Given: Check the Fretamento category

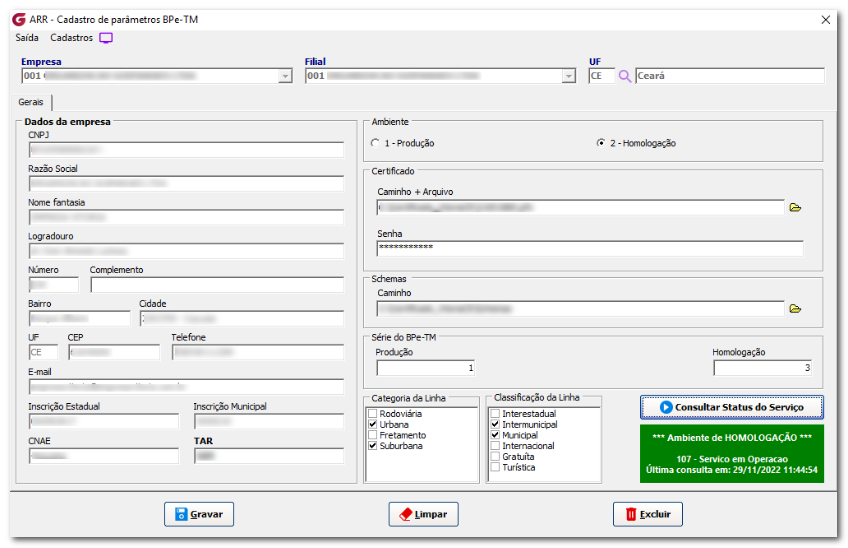Looking at the screenshot, I should (373, 435).
